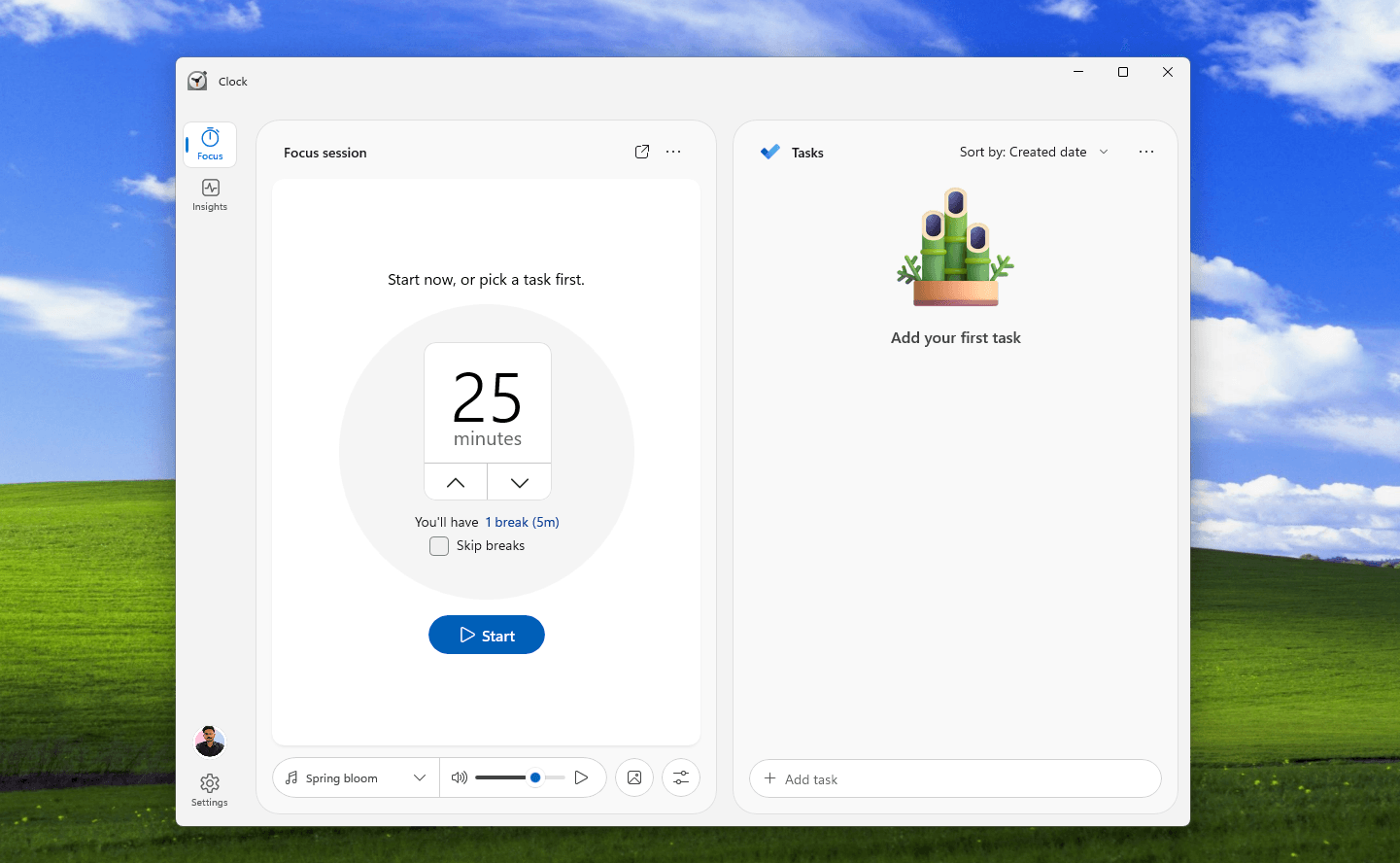The image size is (1400, 863).
Task: Open Focus session in a new window
Action: (641, 152)
